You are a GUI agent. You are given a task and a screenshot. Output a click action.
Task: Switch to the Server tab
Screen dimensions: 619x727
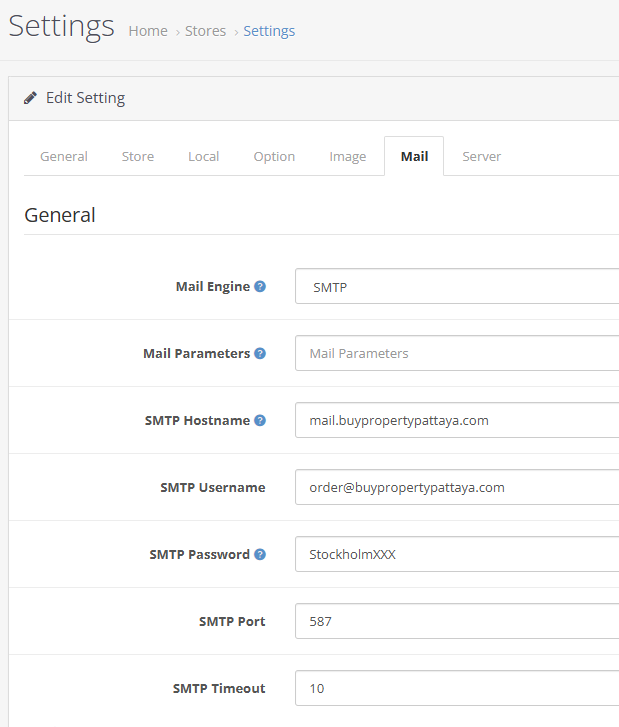click(x=482, y=156)
